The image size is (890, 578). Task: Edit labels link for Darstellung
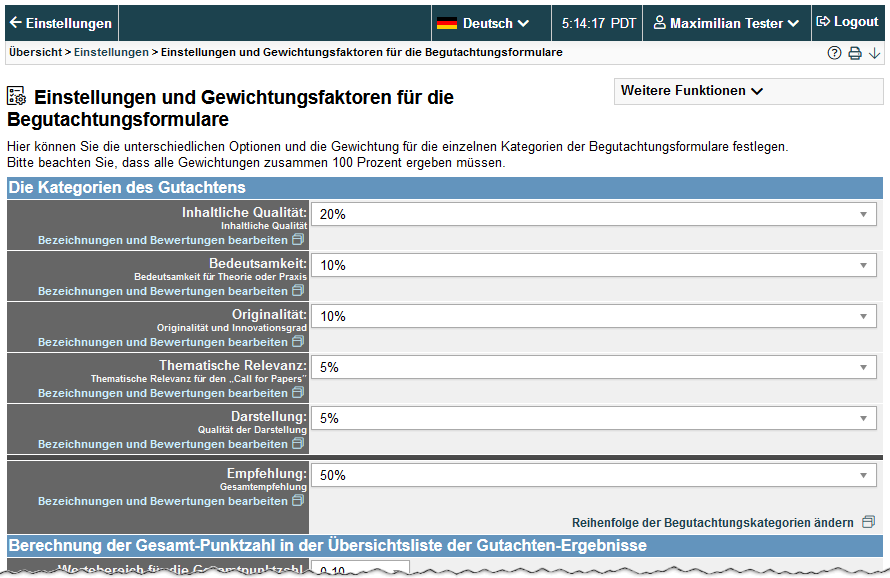click(163, 445)
